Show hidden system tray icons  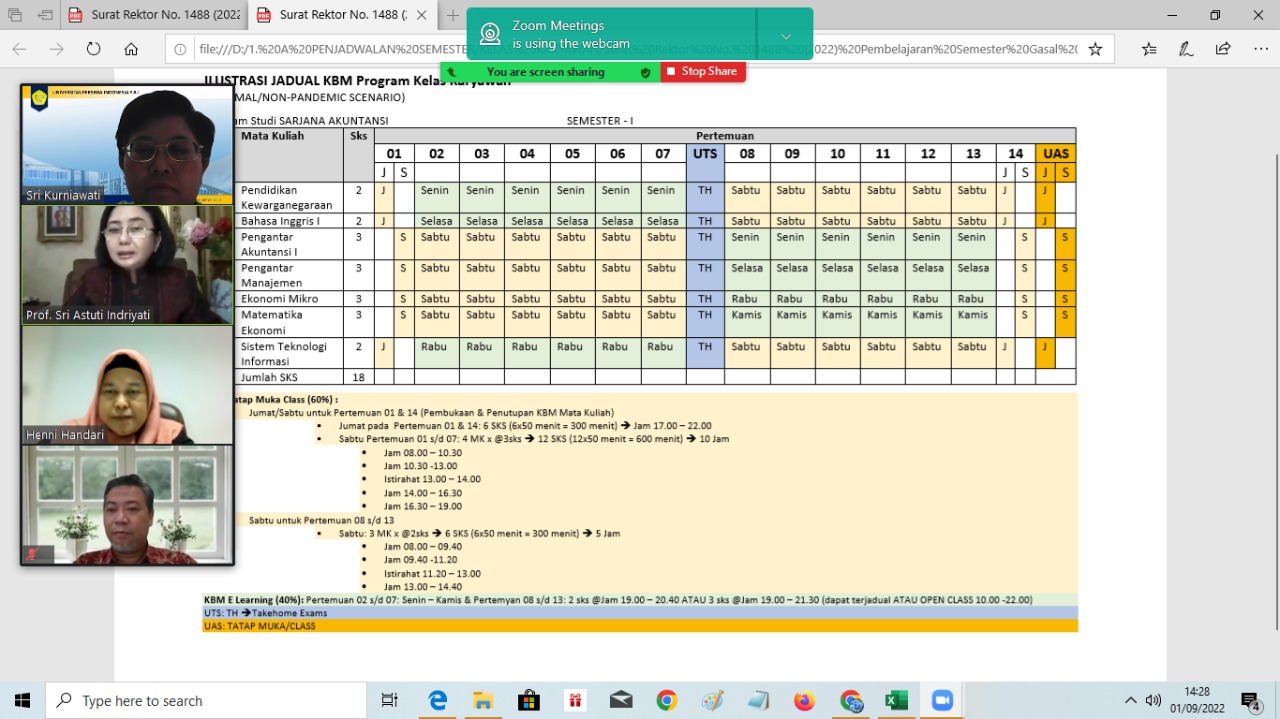click(1131, 700)
